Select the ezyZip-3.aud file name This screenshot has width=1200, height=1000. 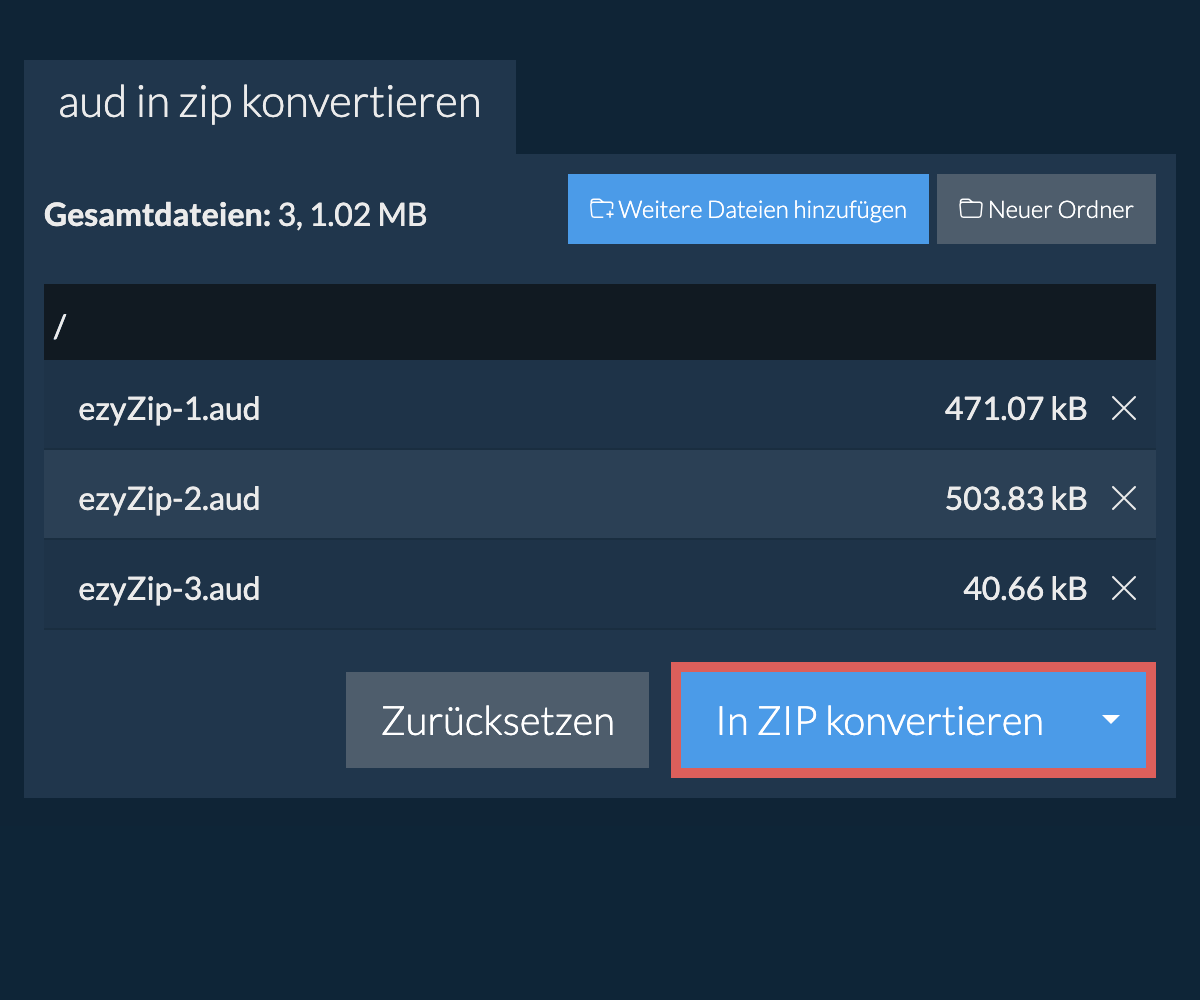pos(169,589)
